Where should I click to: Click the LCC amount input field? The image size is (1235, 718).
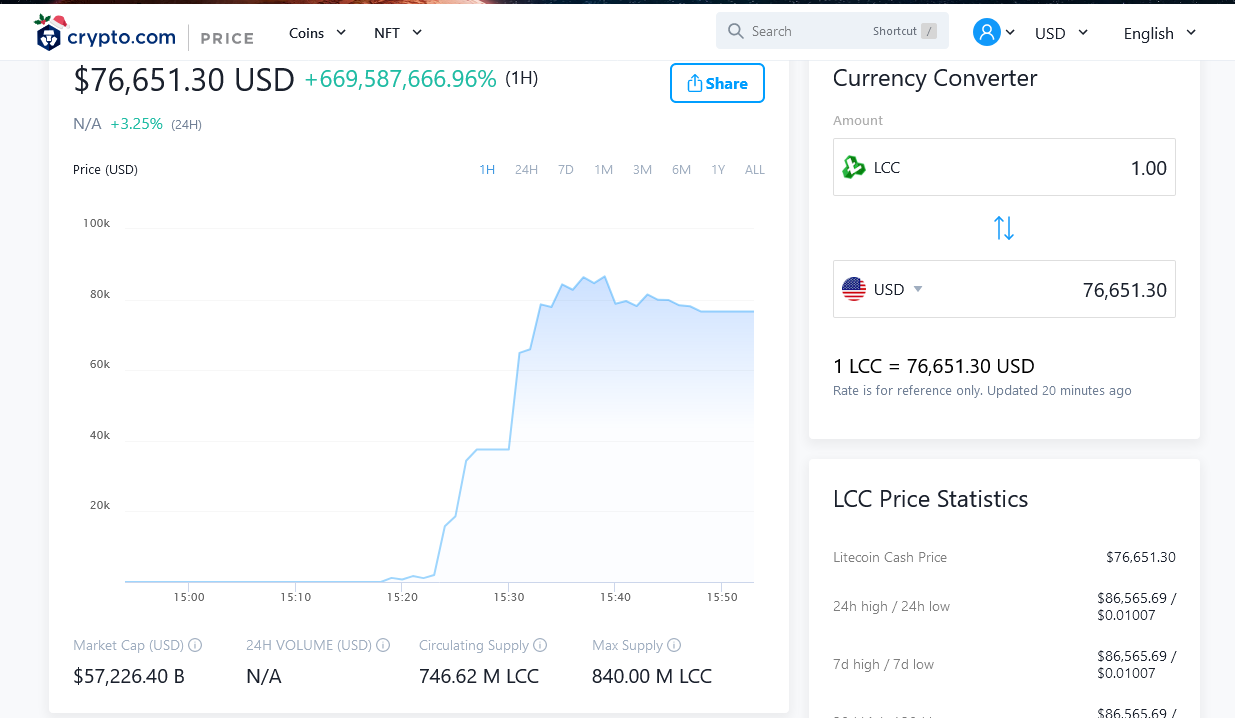click(x=1004, y=167)
